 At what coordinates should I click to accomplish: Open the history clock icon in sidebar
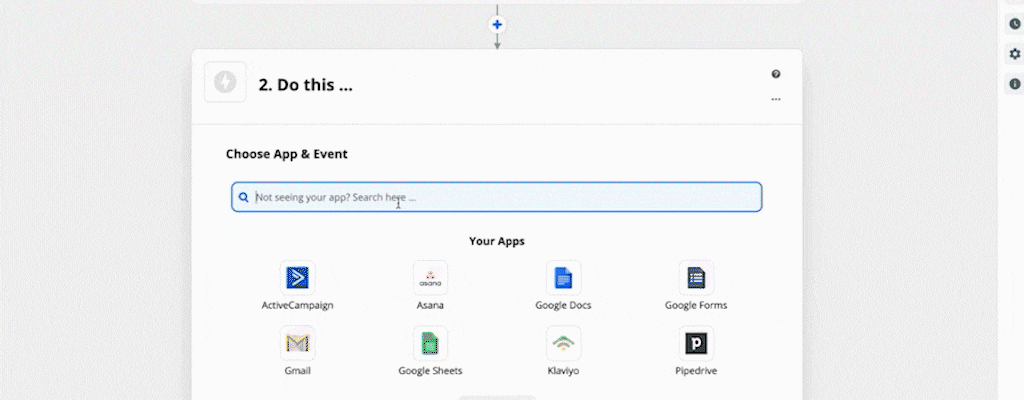(x=1014, y=24)
